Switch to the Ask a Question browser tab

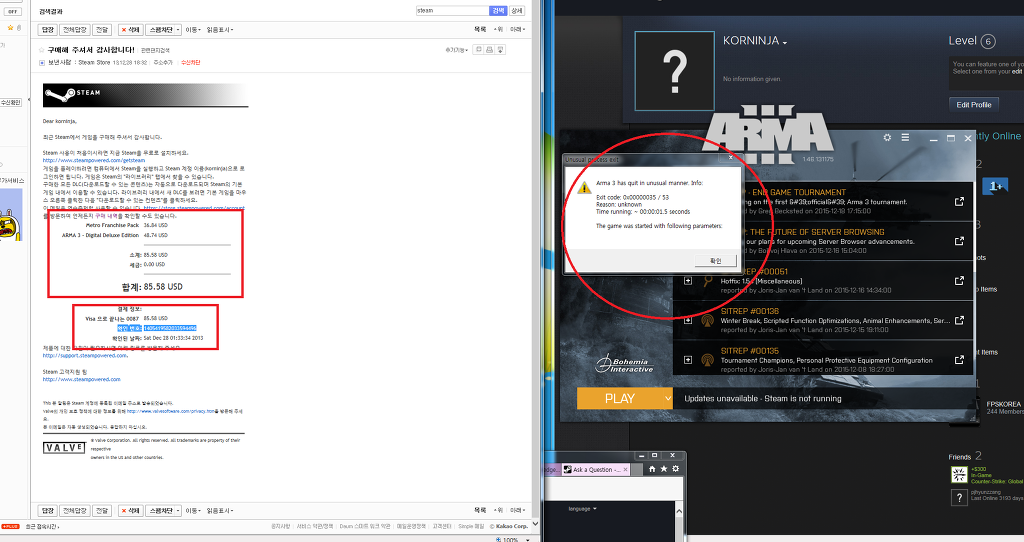tap(596, 470)
